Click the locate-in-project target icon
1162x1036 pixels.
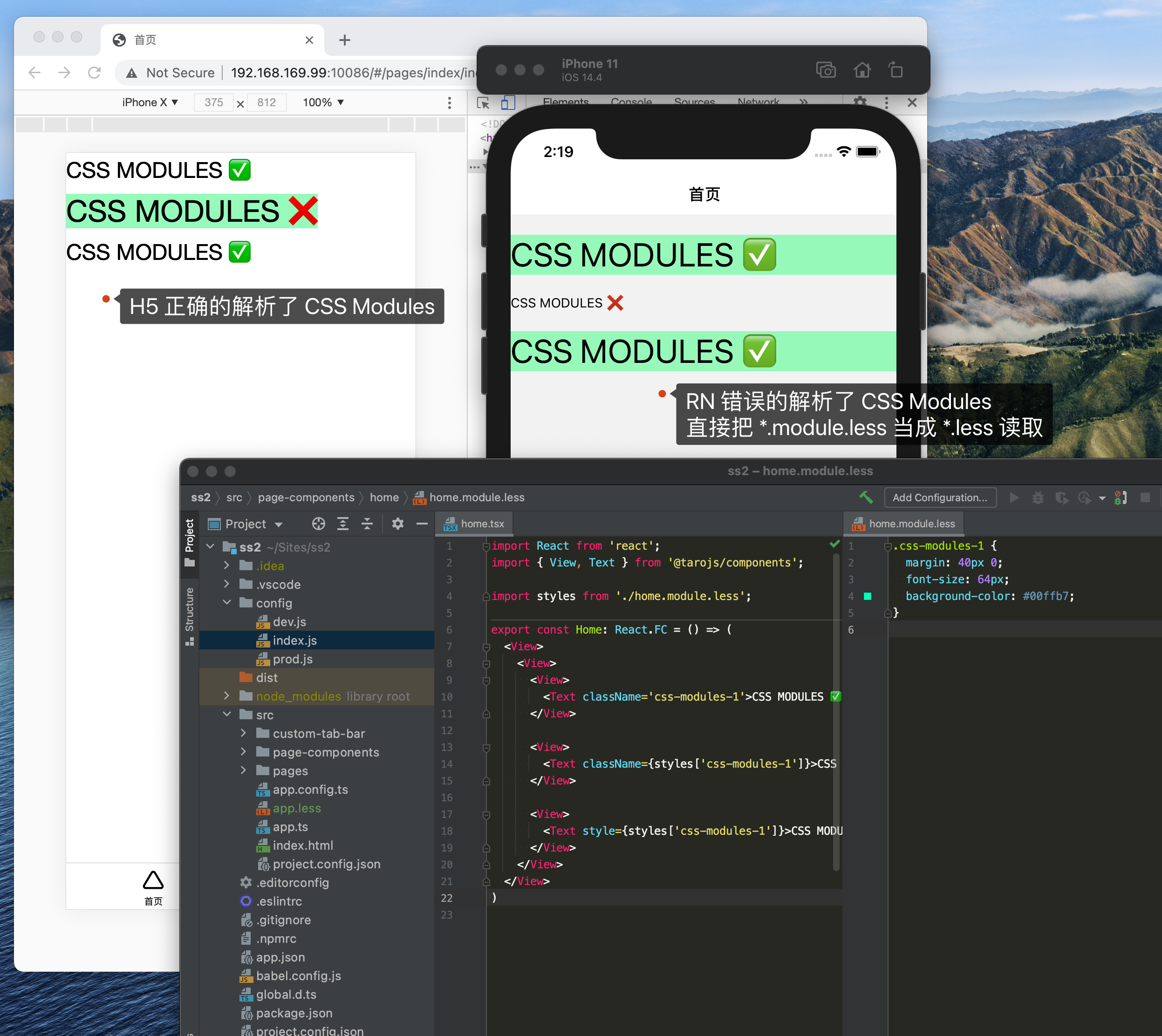click(318, 524)
